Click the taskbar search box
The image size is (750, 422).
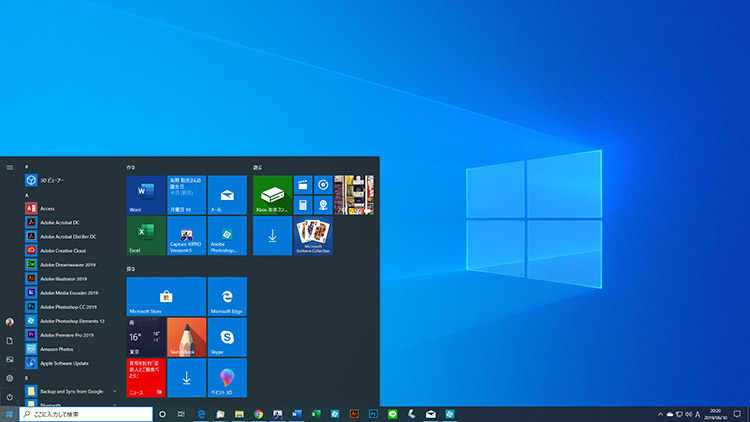[x=85, y=414]
